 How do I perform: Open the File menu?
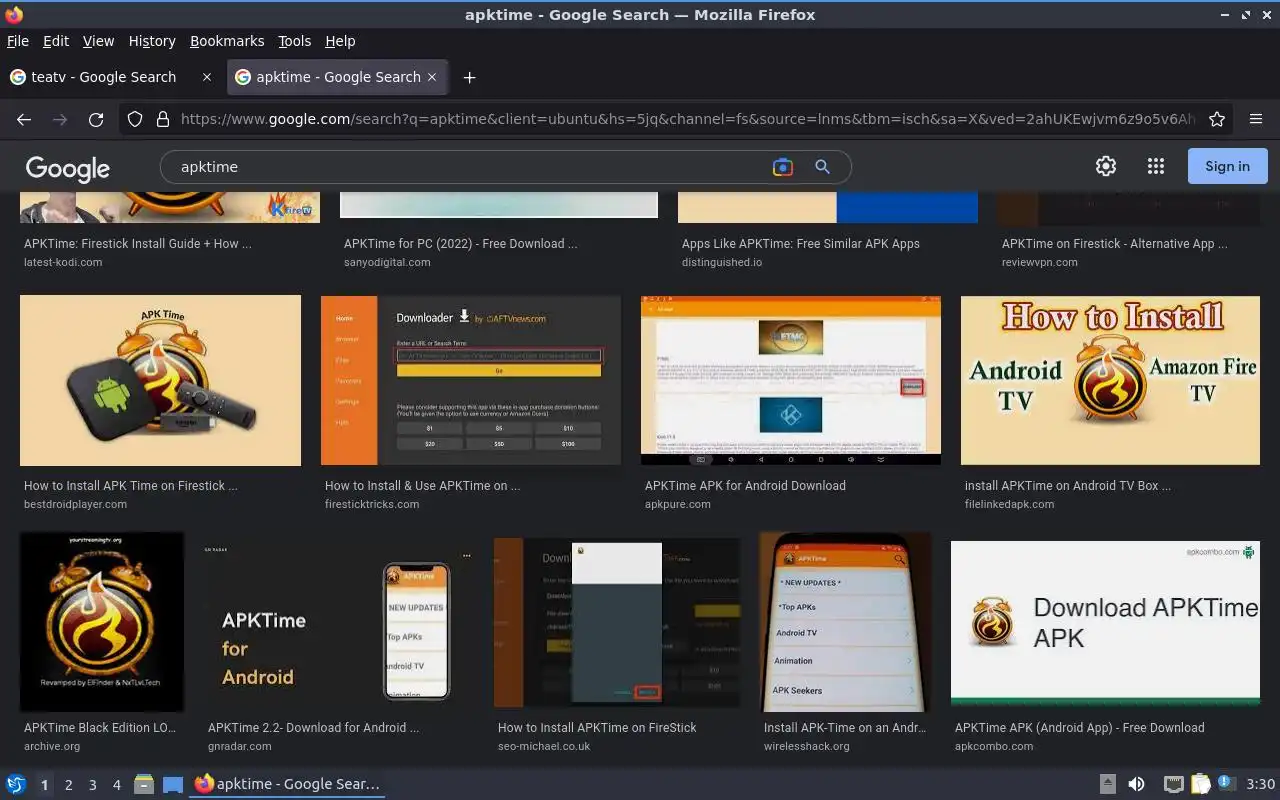[x=18, y=41]
